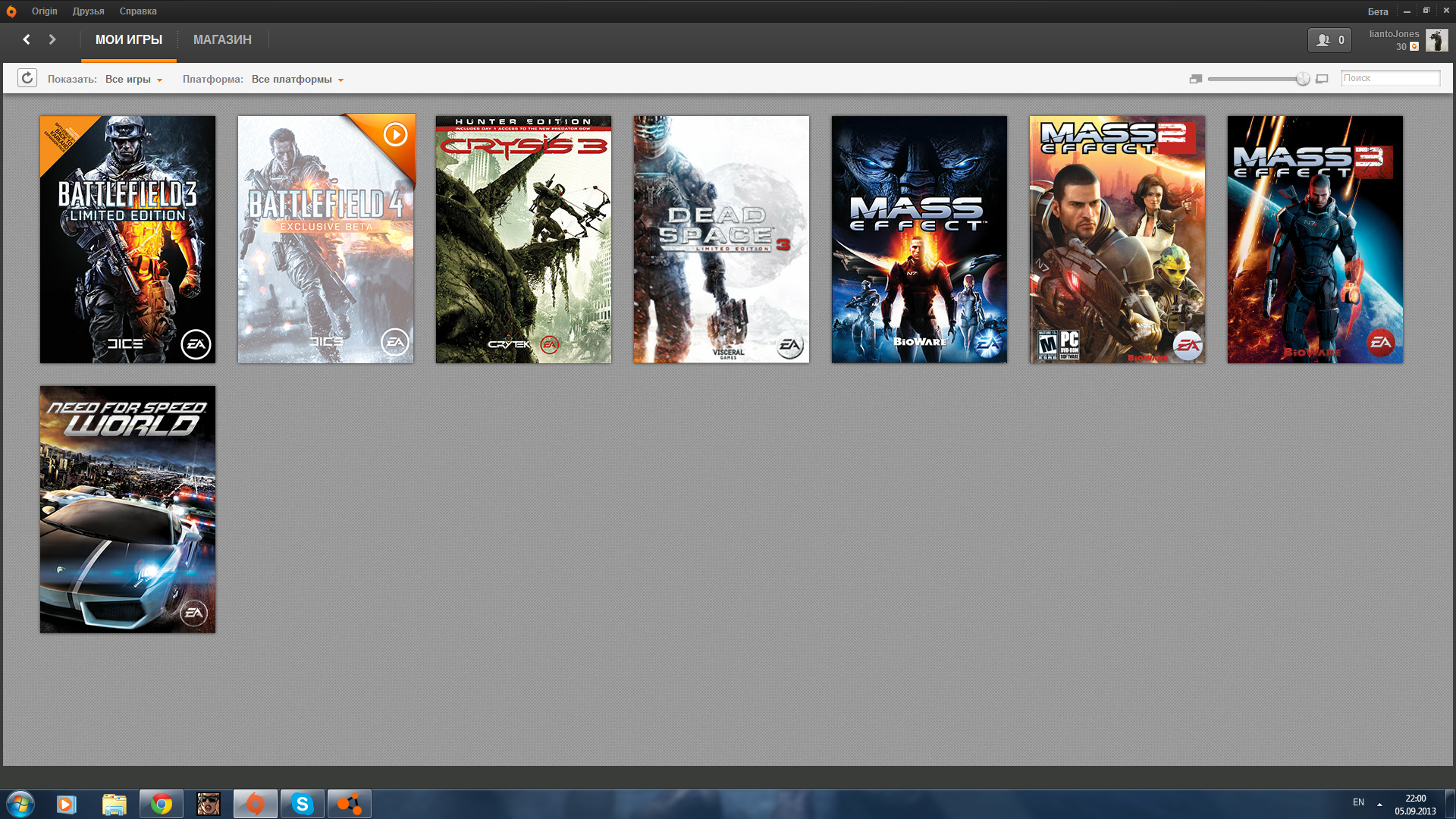Click the Поиск search field
The image size is (1456, 819).
click(x=1390, y=78)
